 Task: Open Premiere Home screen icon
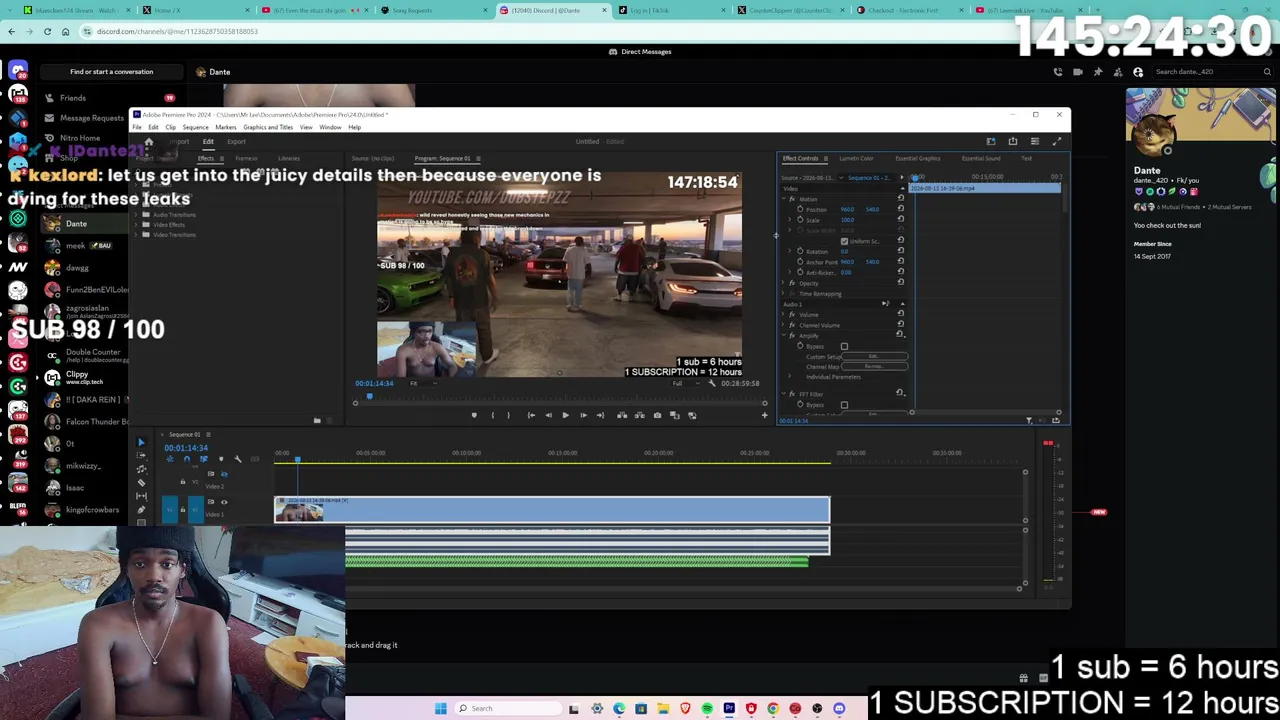pos(148,142)
